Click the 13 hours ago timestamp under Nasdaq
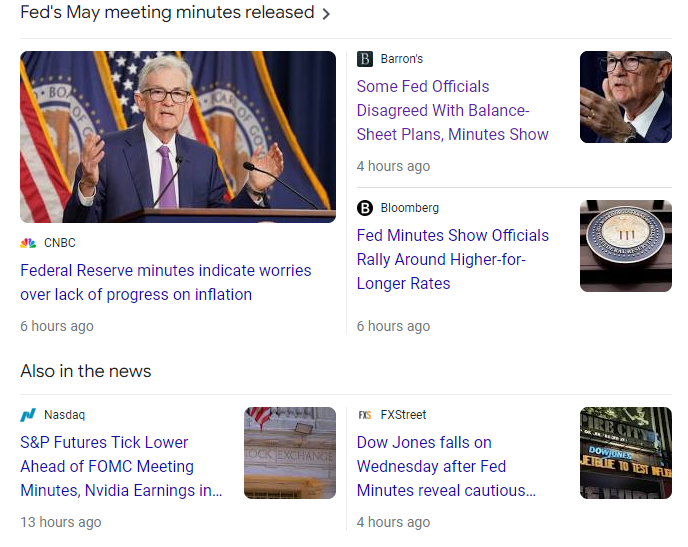 [x=61, y=522]
